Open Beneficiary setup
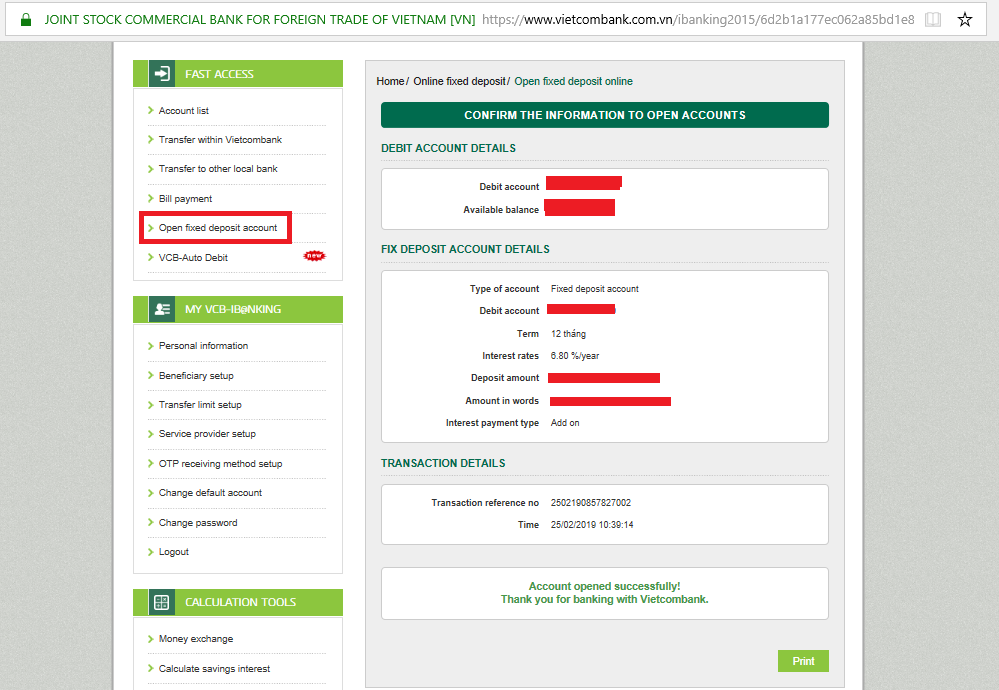Image resolution: width=999 pixels, height=690 pixels. click(196, 376)
